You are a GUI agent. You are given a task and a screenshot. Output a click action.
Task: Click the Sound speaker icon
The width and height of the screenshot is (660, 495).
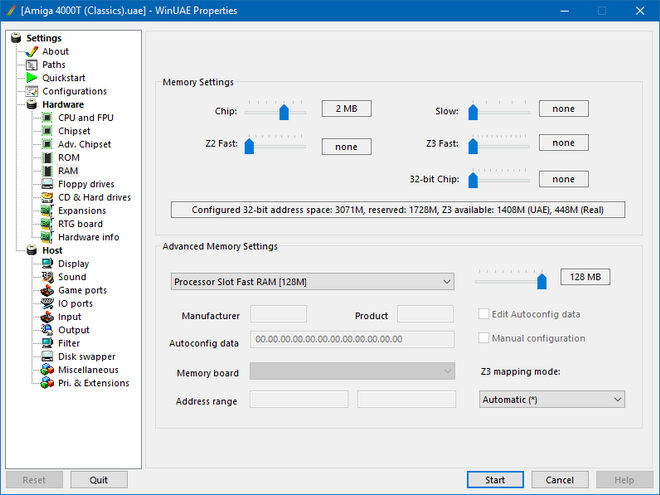(x=47, y=277)
